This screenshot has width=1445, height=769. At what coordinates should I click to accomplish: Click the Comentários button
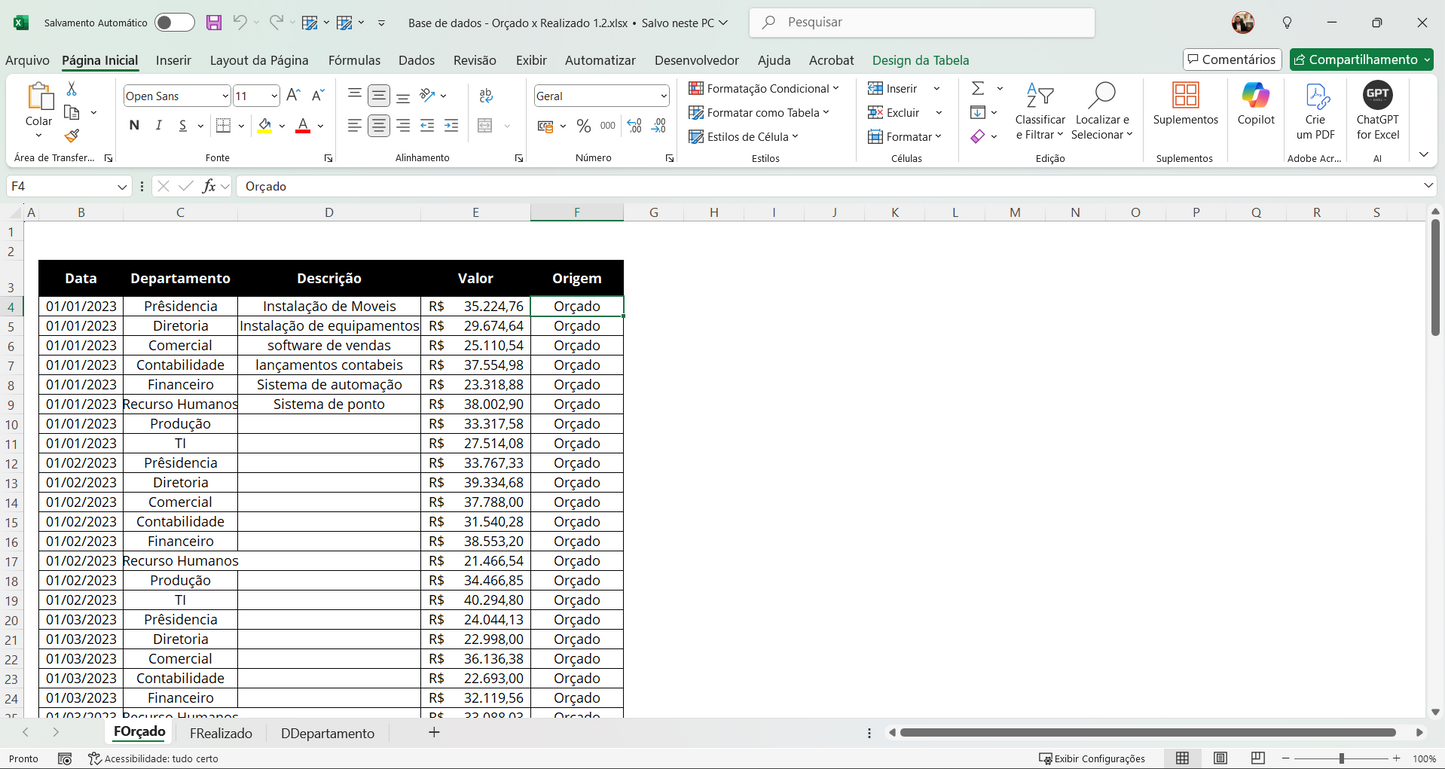1232,59
